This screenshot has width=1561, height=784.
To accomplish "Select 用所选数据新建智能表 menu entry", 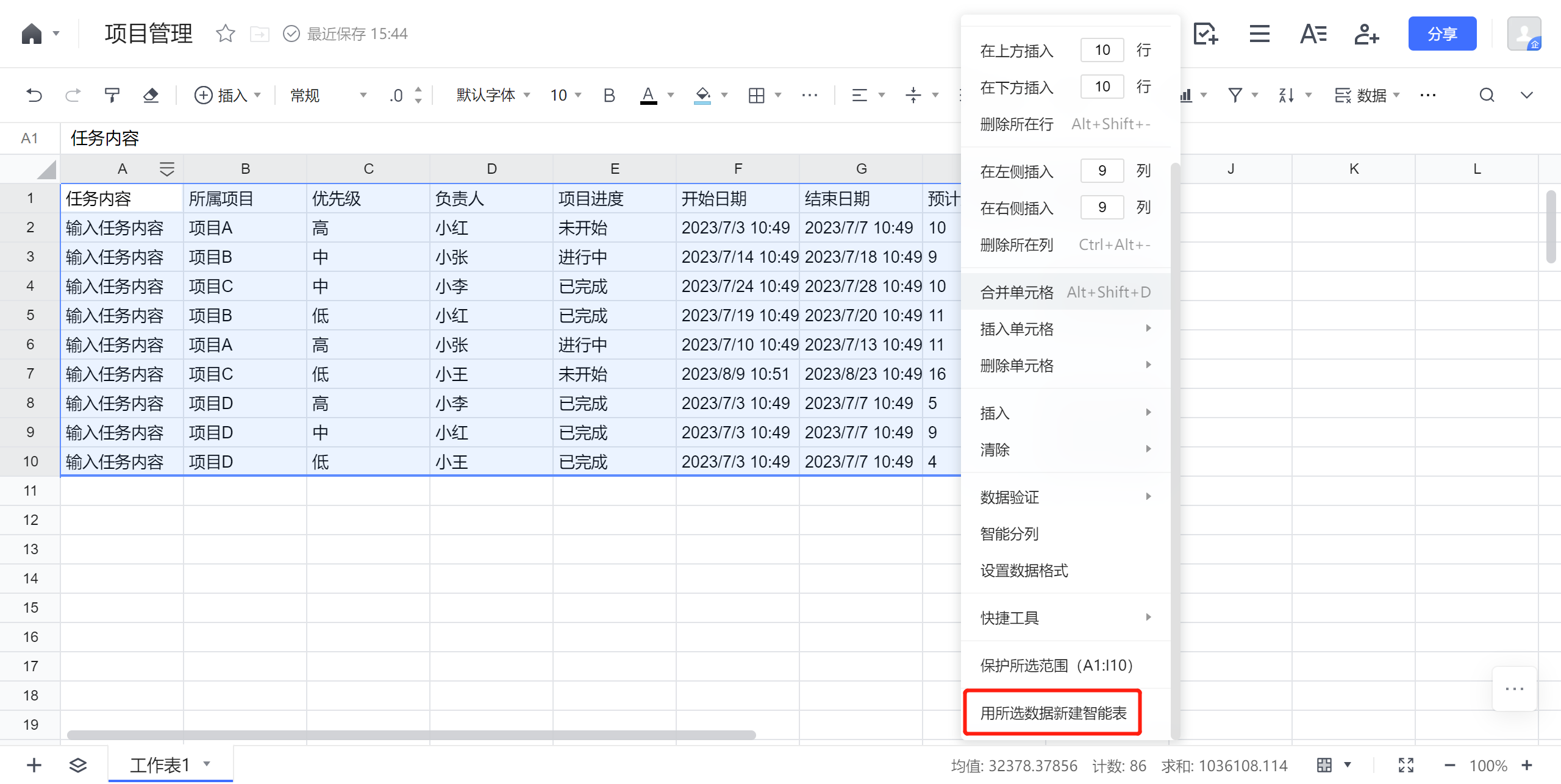I will (1052, 713).
